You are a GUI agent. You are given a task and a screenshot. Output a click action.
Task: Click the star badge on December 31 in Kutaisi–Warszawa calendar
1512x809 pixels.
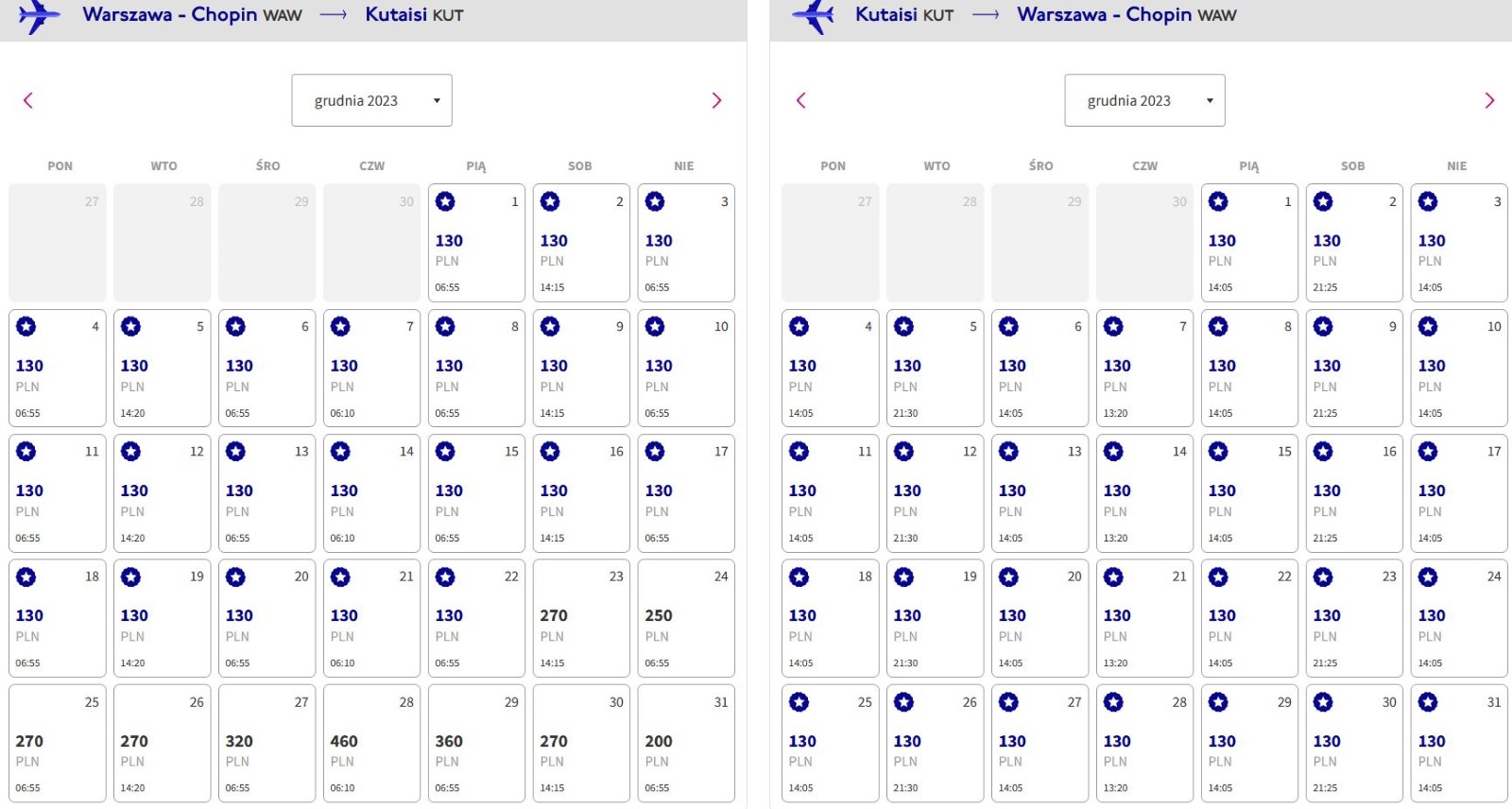coord(1428,702)
